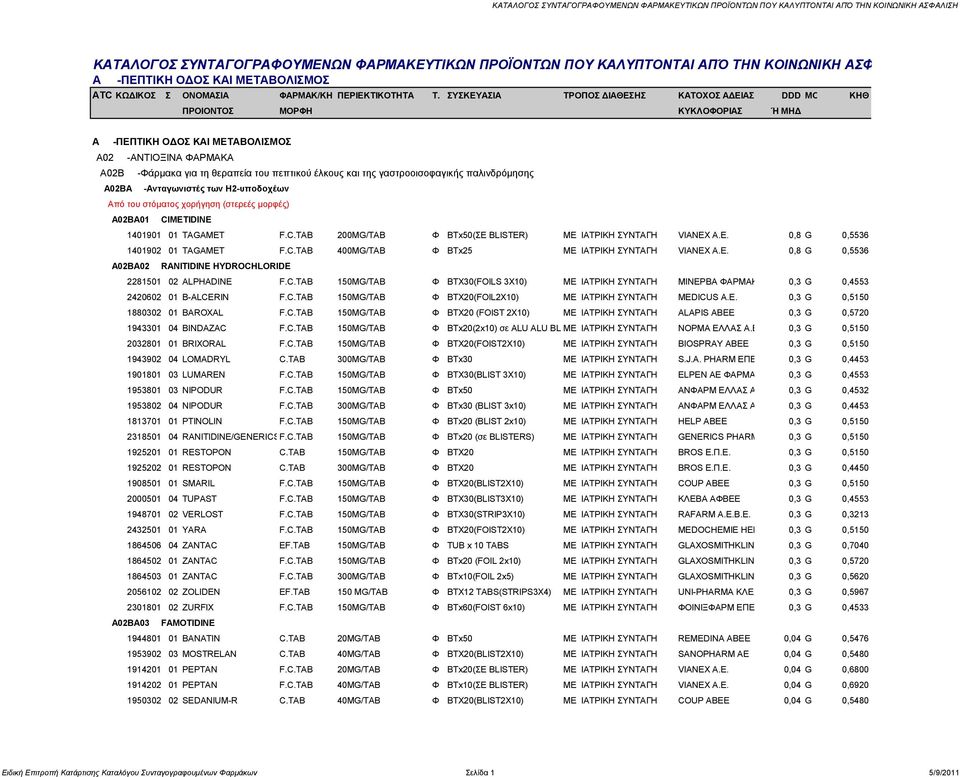Click the BTx60(FOIST 6x10) packaging cell
Screen dimensions: 960x777
[486, 607]
